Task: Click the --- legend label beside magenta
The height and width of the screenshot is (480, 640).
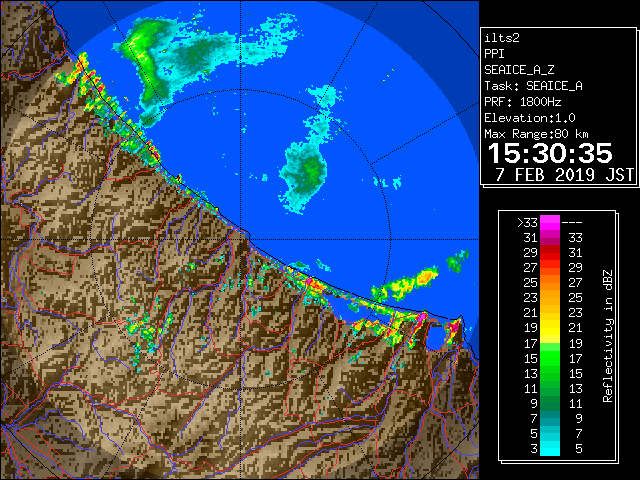Action: 572,223
